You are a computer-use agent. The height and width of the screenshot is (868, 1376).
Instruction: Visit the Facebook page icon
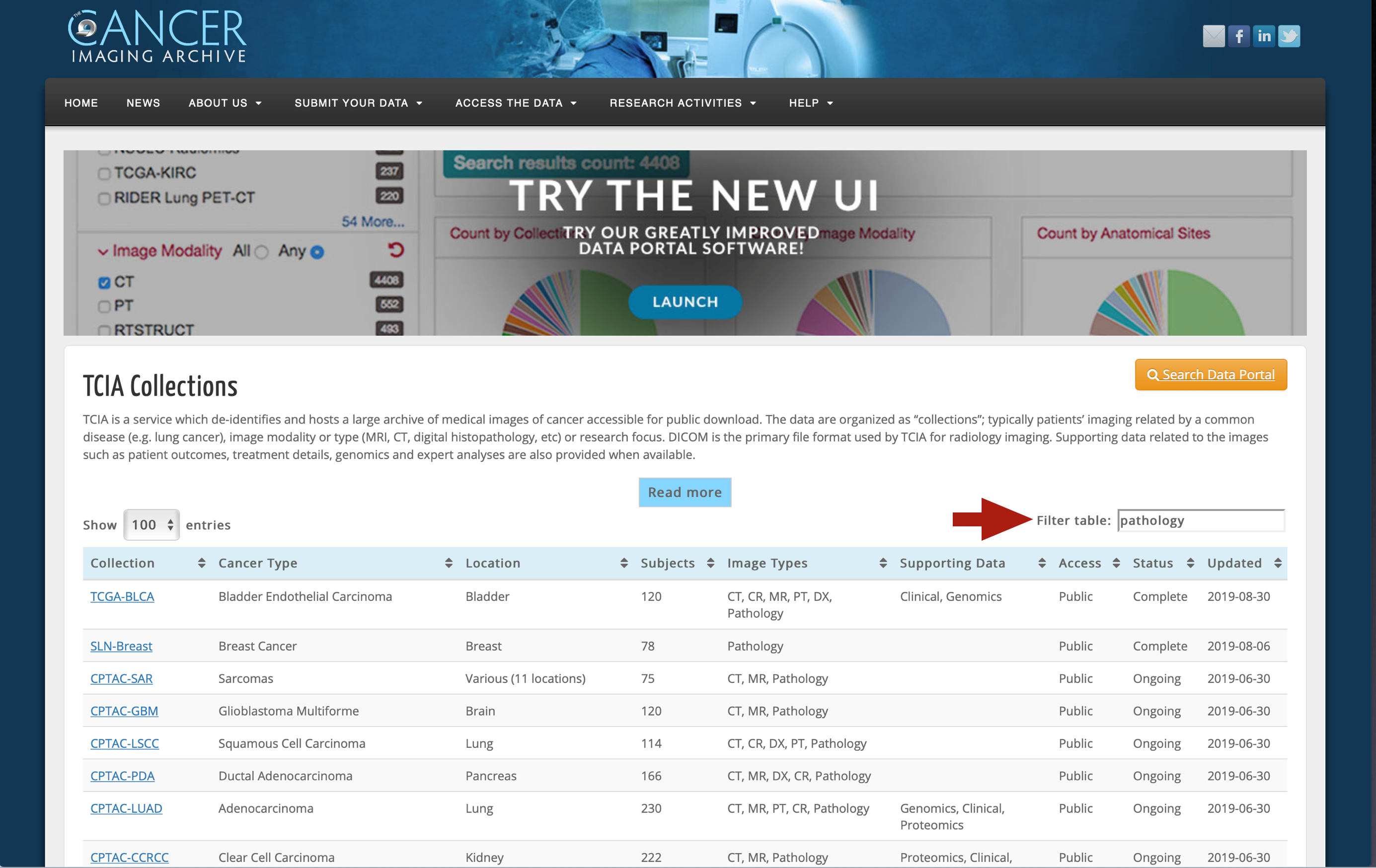pos(1238,36)
